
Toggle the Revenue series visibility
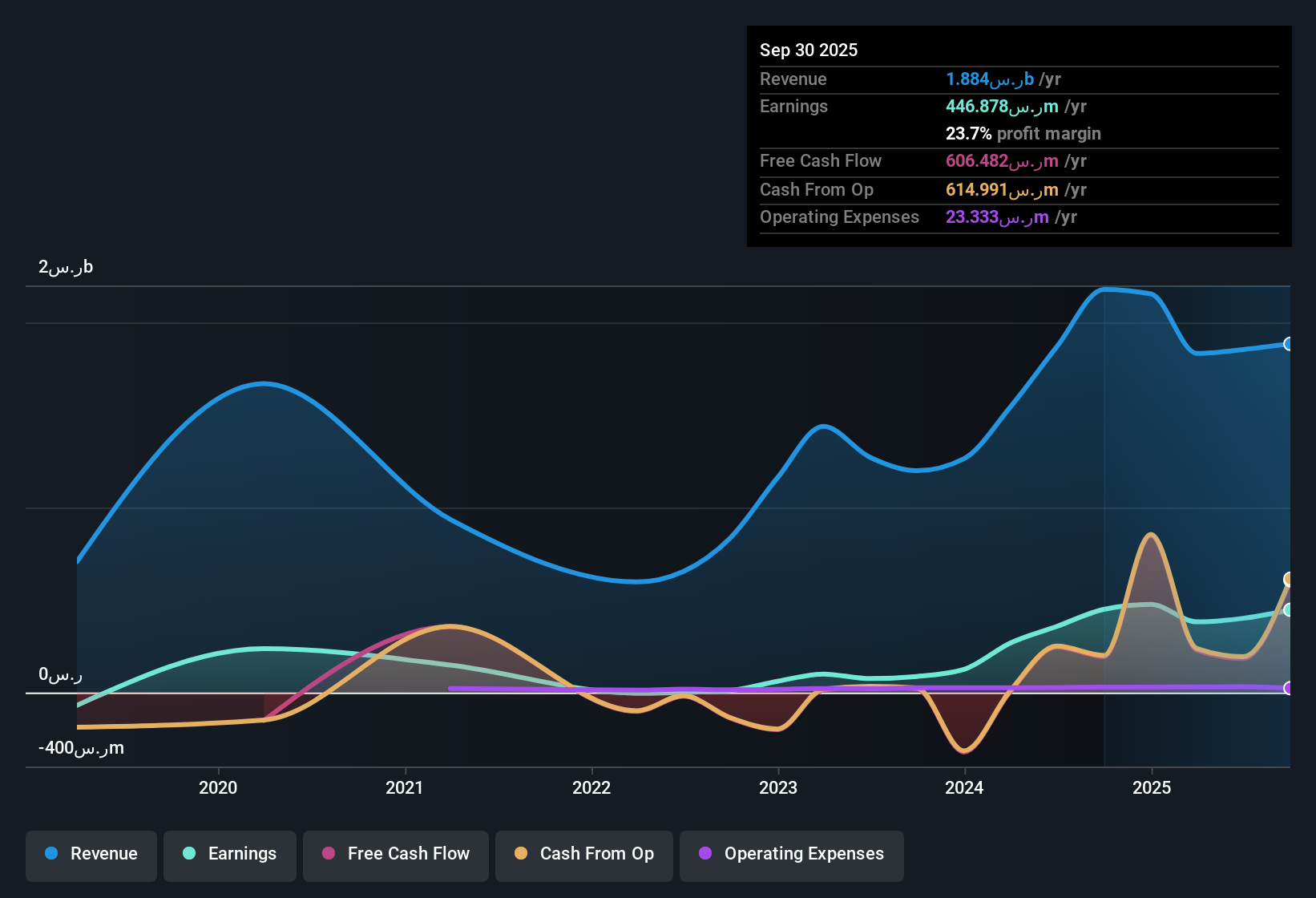point(91,854)
